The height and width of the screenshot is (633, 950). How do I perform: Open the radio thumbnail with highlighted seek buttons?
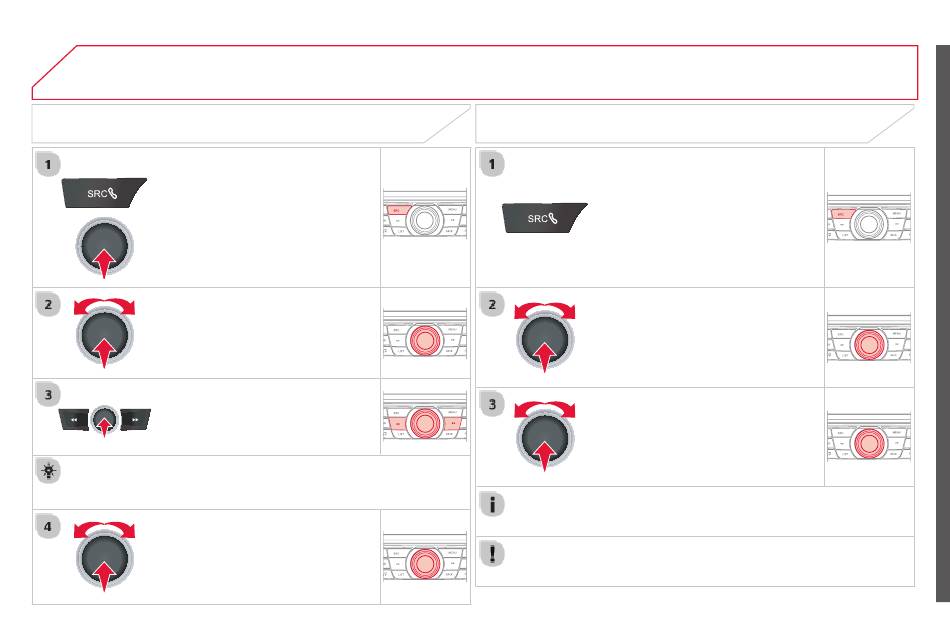pyautogui.click(x=425, y=418)
